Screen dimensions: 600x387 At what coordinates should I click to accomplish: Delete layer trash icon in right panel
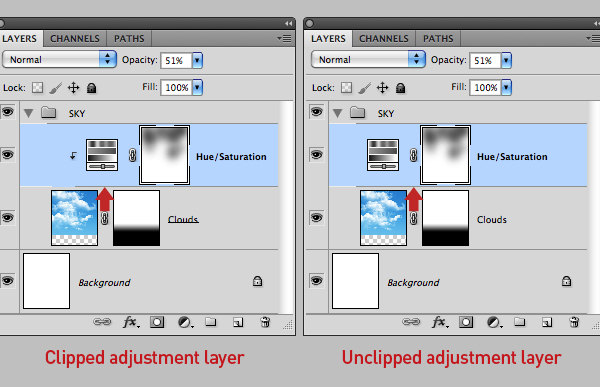point(574,322)
